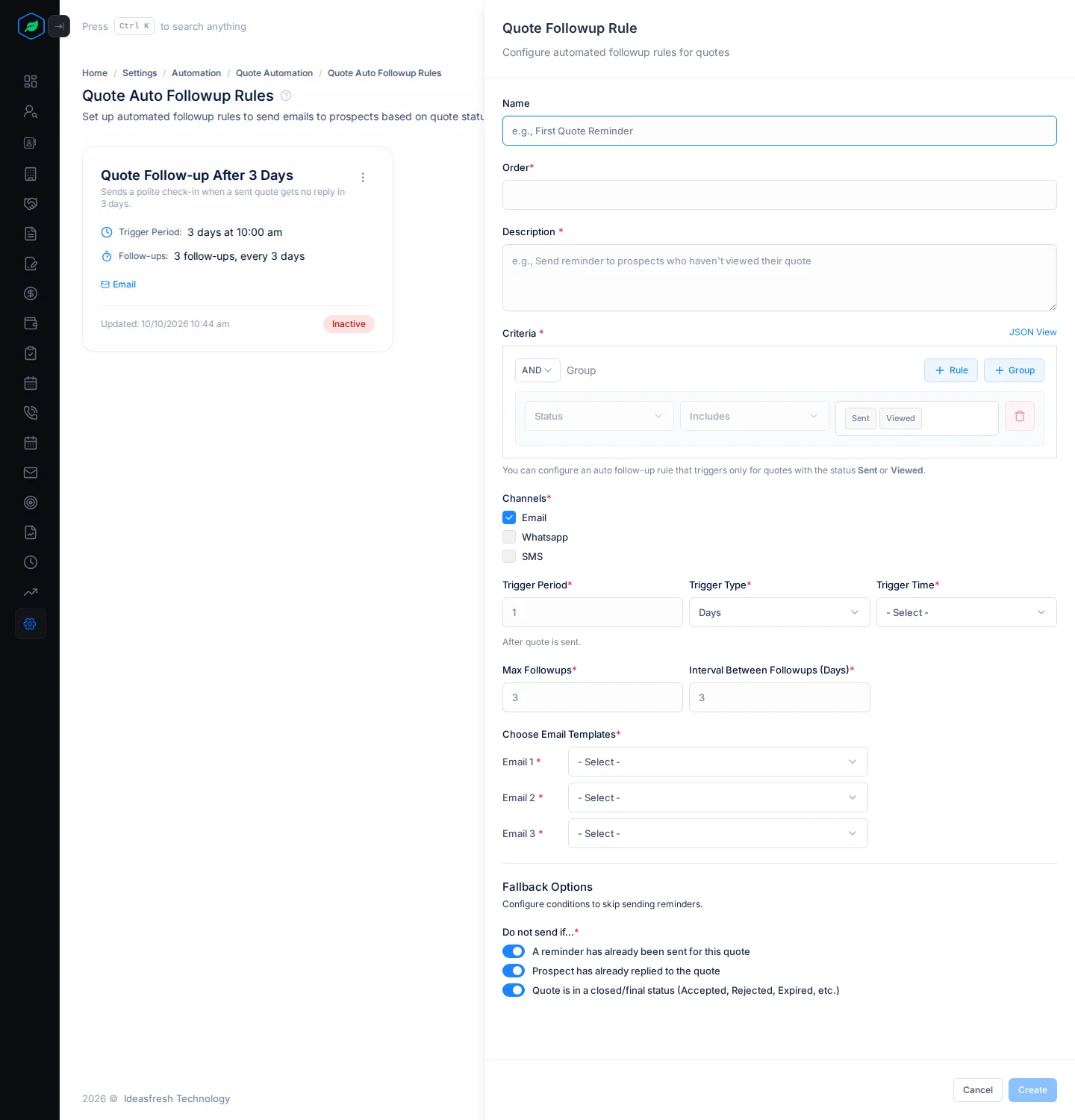Open the Trigger Type dropdown showing Days
This screenshot has width=1075, height=1120.
point(779,612)
